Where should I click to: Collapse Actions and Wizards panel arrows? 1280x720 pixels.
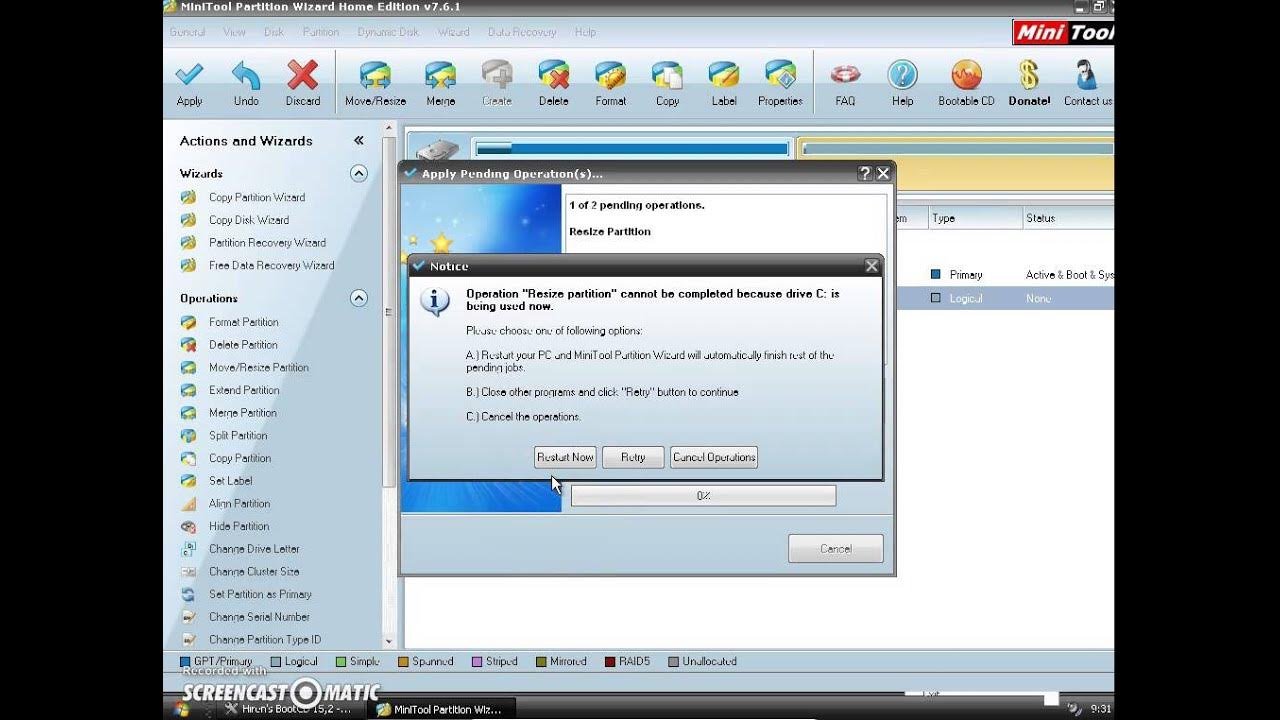click(359, 141)
